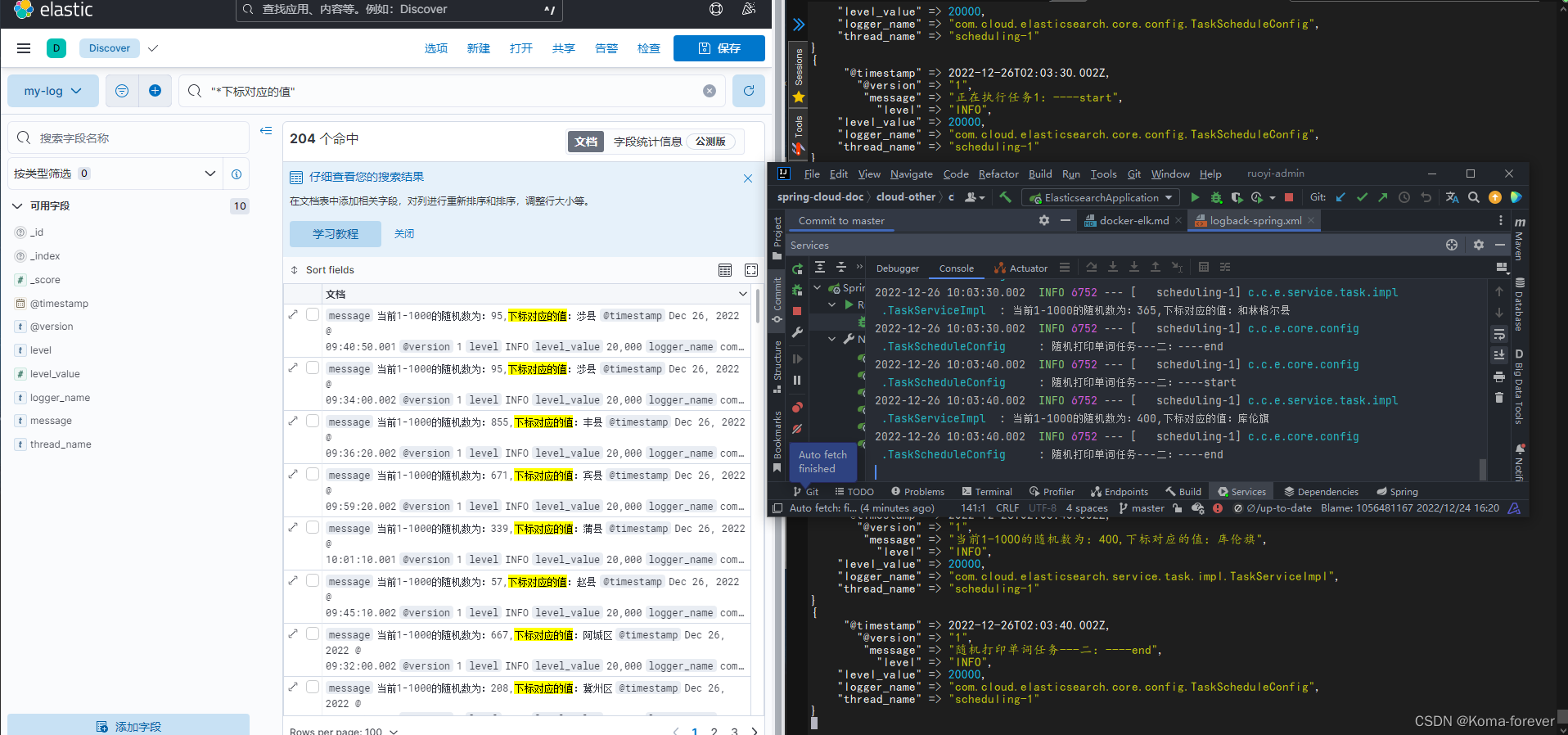This screenshot has height=735, width=1568.
Task: Stop the running application in IntelliJ toolbar
Action: (x=1289, y=197)
